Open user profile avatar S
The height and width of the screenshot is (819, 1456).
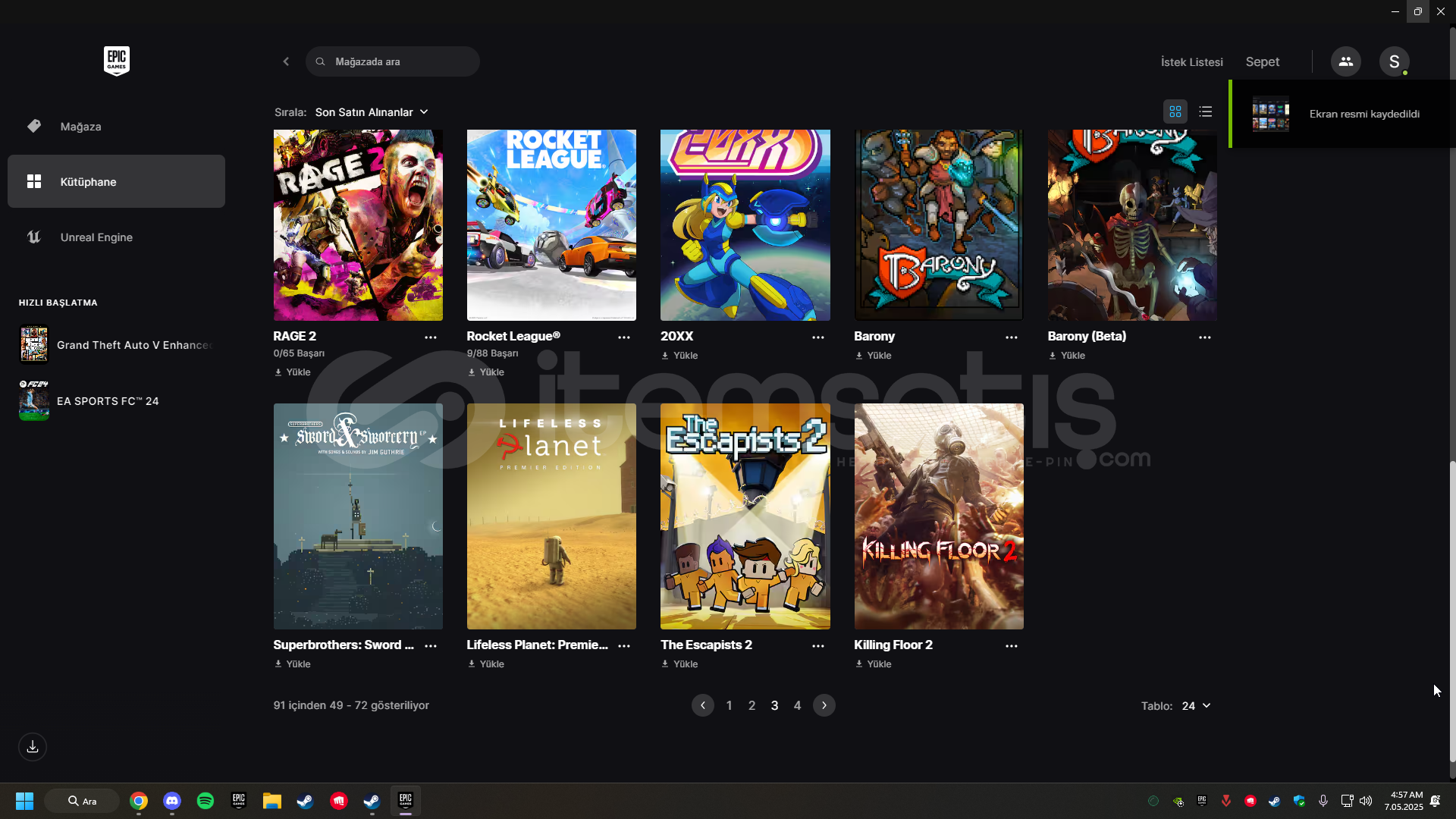click(1394, 61)
